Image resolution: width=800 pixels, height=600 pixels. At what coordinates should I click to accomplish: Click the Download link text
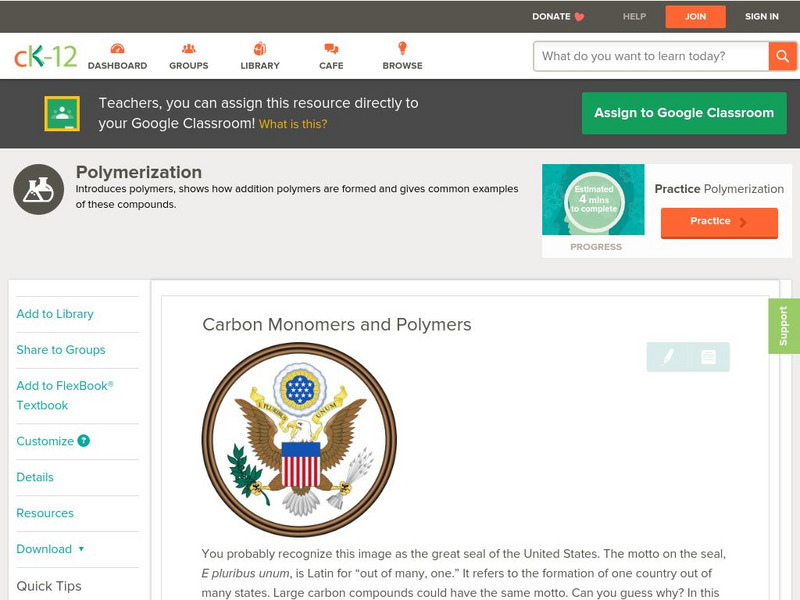coord(44,549)
